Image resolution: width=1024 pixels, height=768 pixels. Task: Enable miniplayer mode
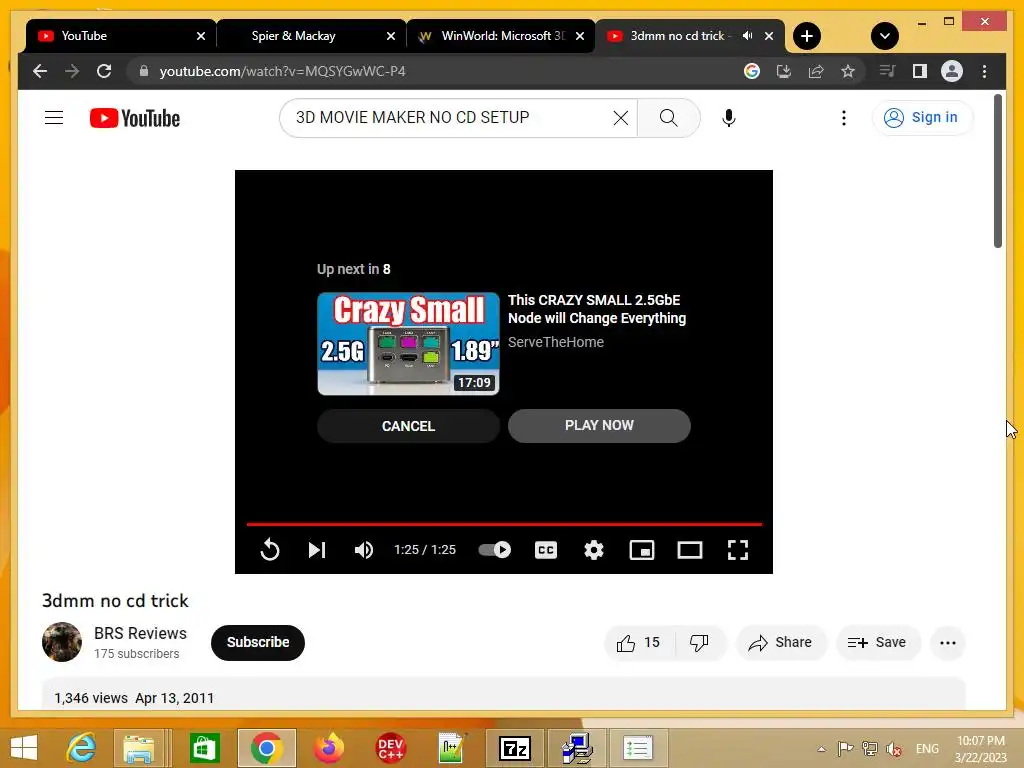[642, 550]
